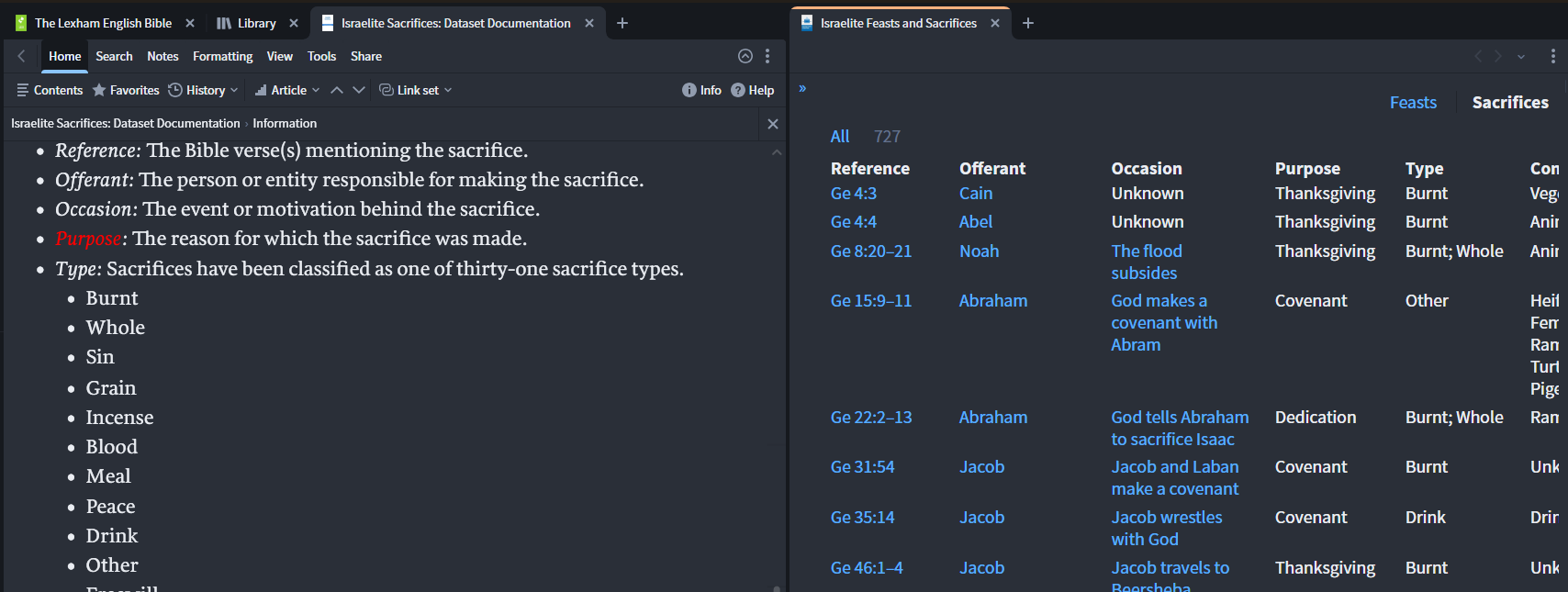The height and width of the screenshot is (592, 1568).
Task: Switch to the Library tab
Action: (247, 23)
